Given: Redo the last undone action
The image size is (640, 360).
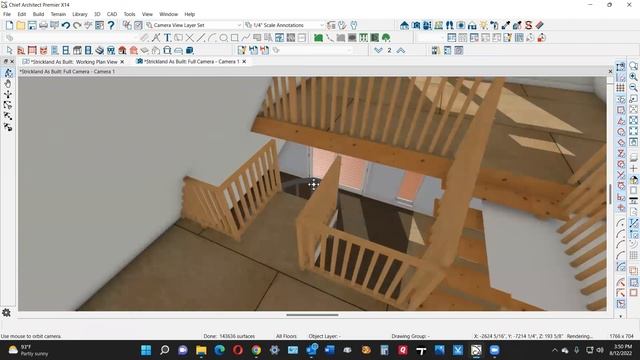Looking at the screenshot, I should pyautogui.click(x=77, y=25).
